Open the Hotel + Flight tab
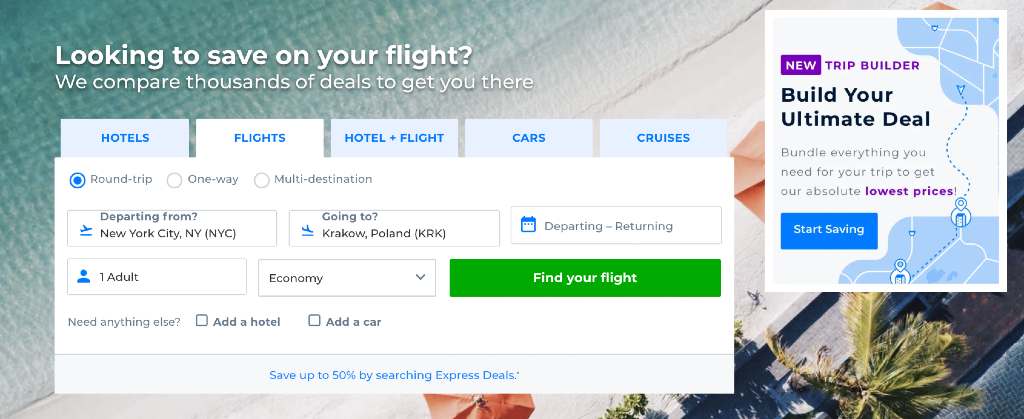Viewport: 1024px width, 419px height. 394,138
